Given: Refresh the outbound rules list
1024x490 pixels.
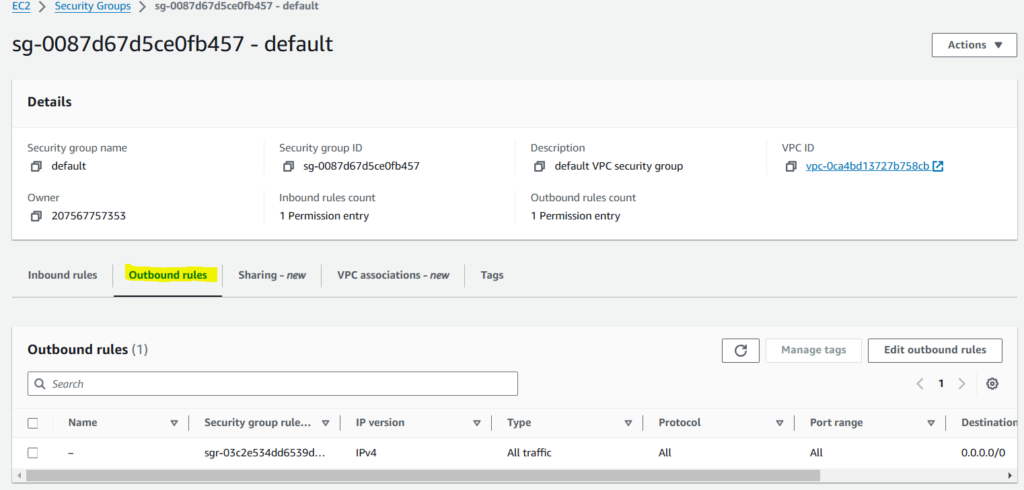Looking at the screenshot, I should (740, 350).
